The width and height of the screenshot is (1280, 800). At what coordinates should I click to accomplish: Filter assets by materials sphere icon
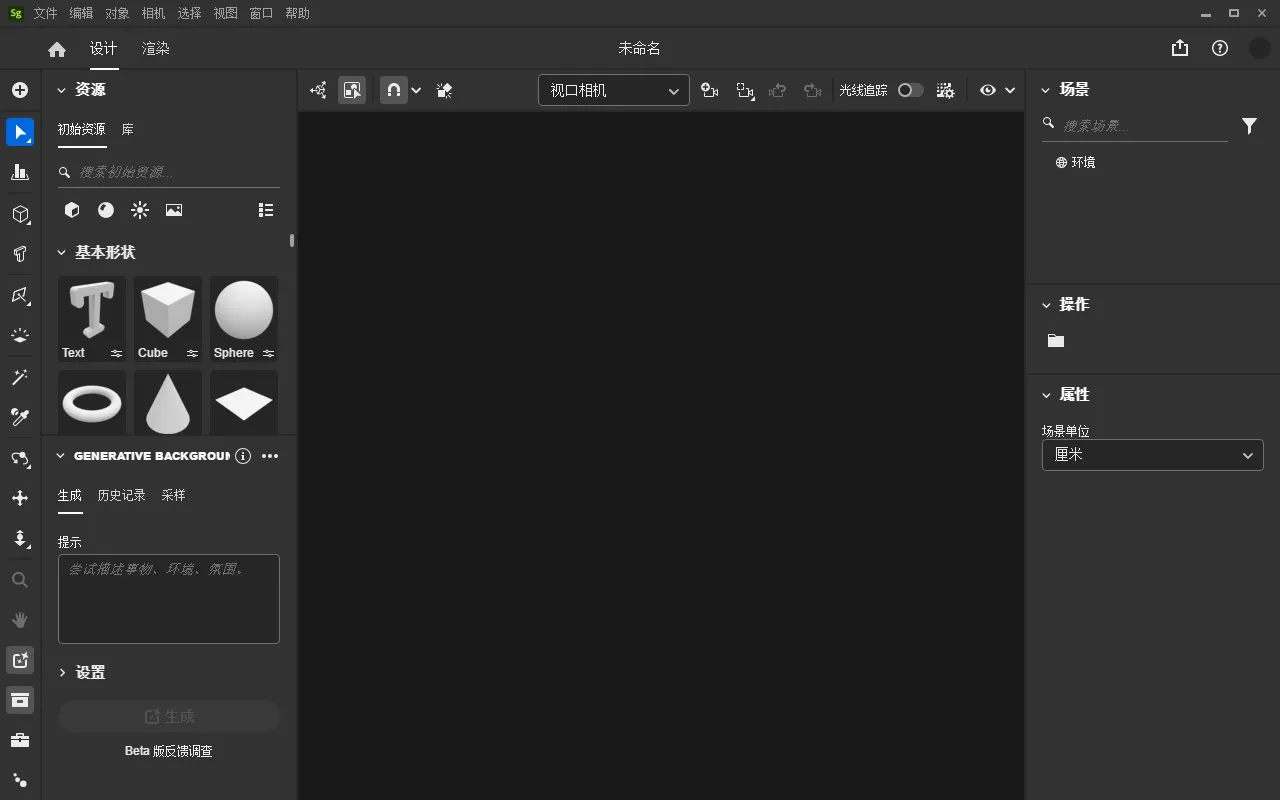pyautogui.click(x=106, y=210)
